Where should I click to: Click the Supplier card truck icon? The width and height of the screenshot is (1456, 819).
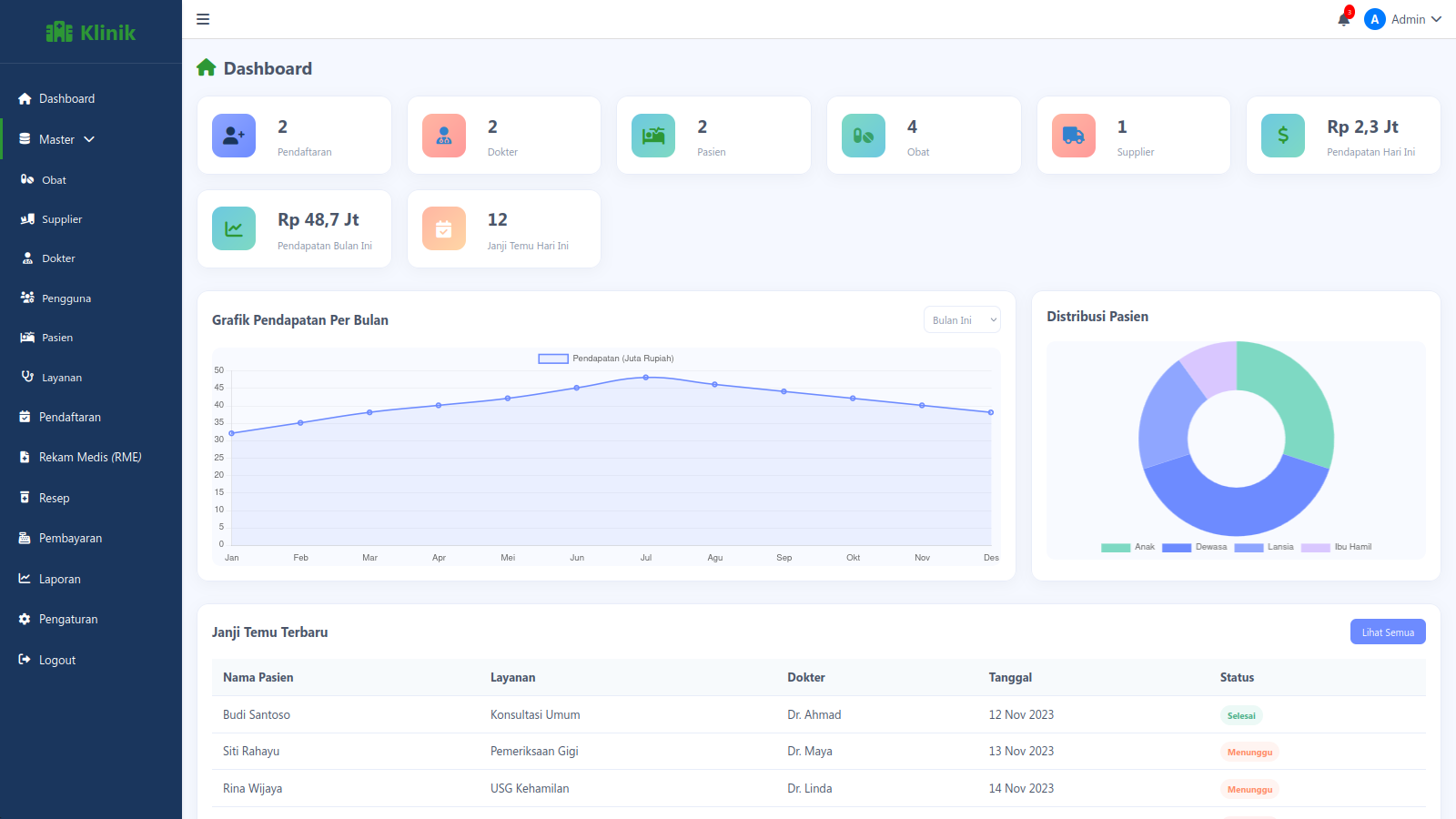1074,136
